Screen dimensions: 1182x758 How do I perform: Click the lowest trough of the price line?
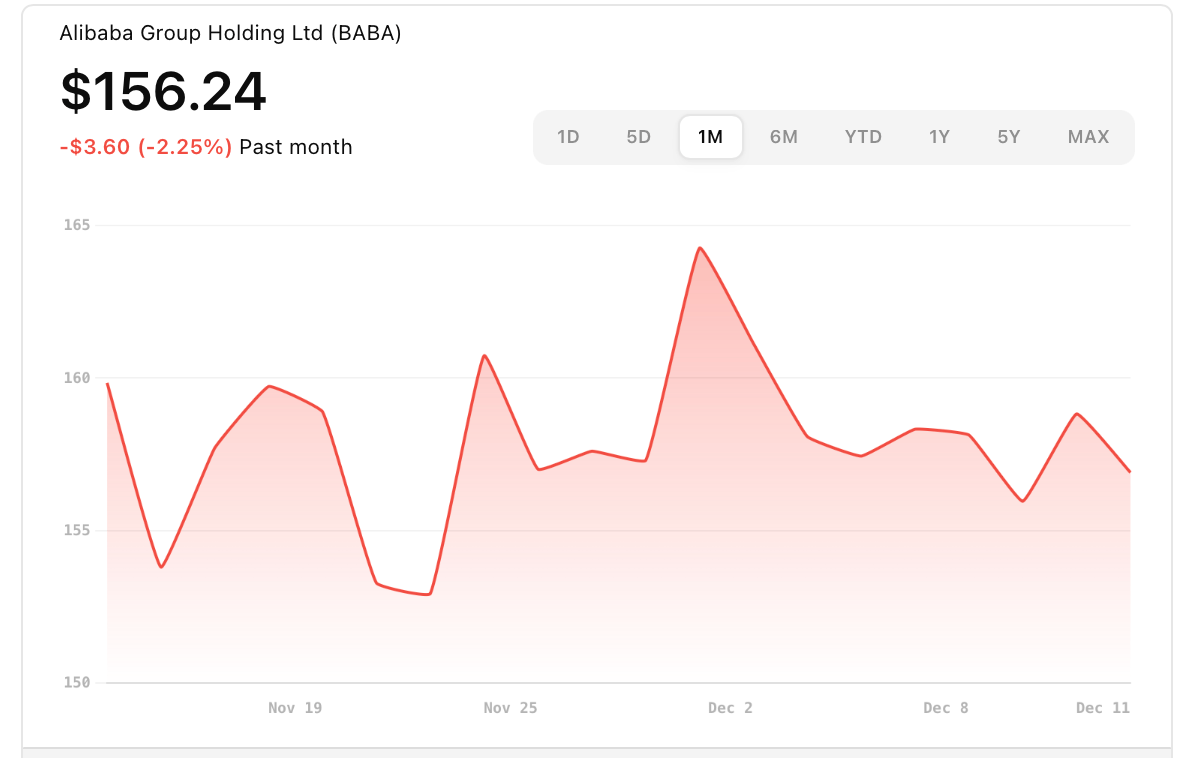[x=429, y=594]
